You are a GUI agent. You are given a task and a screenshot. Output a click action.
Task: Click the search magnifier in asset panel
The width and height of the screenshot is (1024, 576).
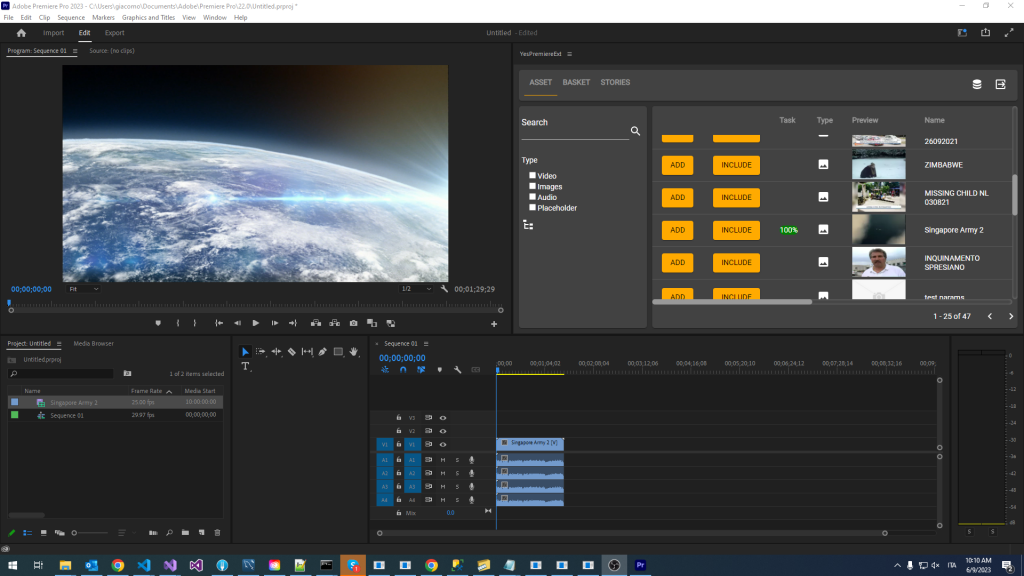point(635,131)
